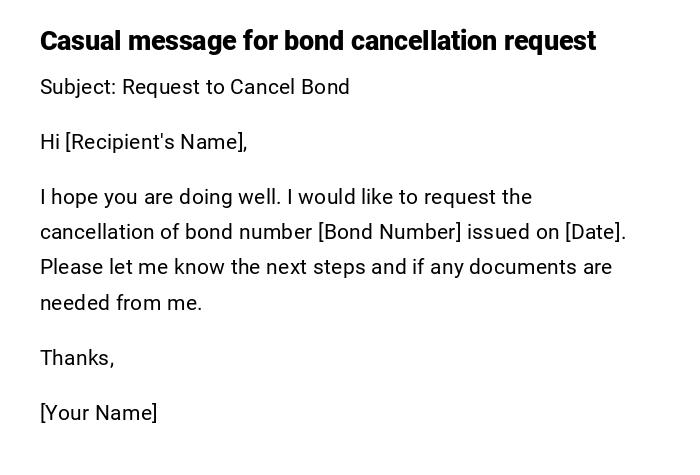
Task: Click the "Hi" greeting word
Action: pyautogui.click(x=50, y=142)
